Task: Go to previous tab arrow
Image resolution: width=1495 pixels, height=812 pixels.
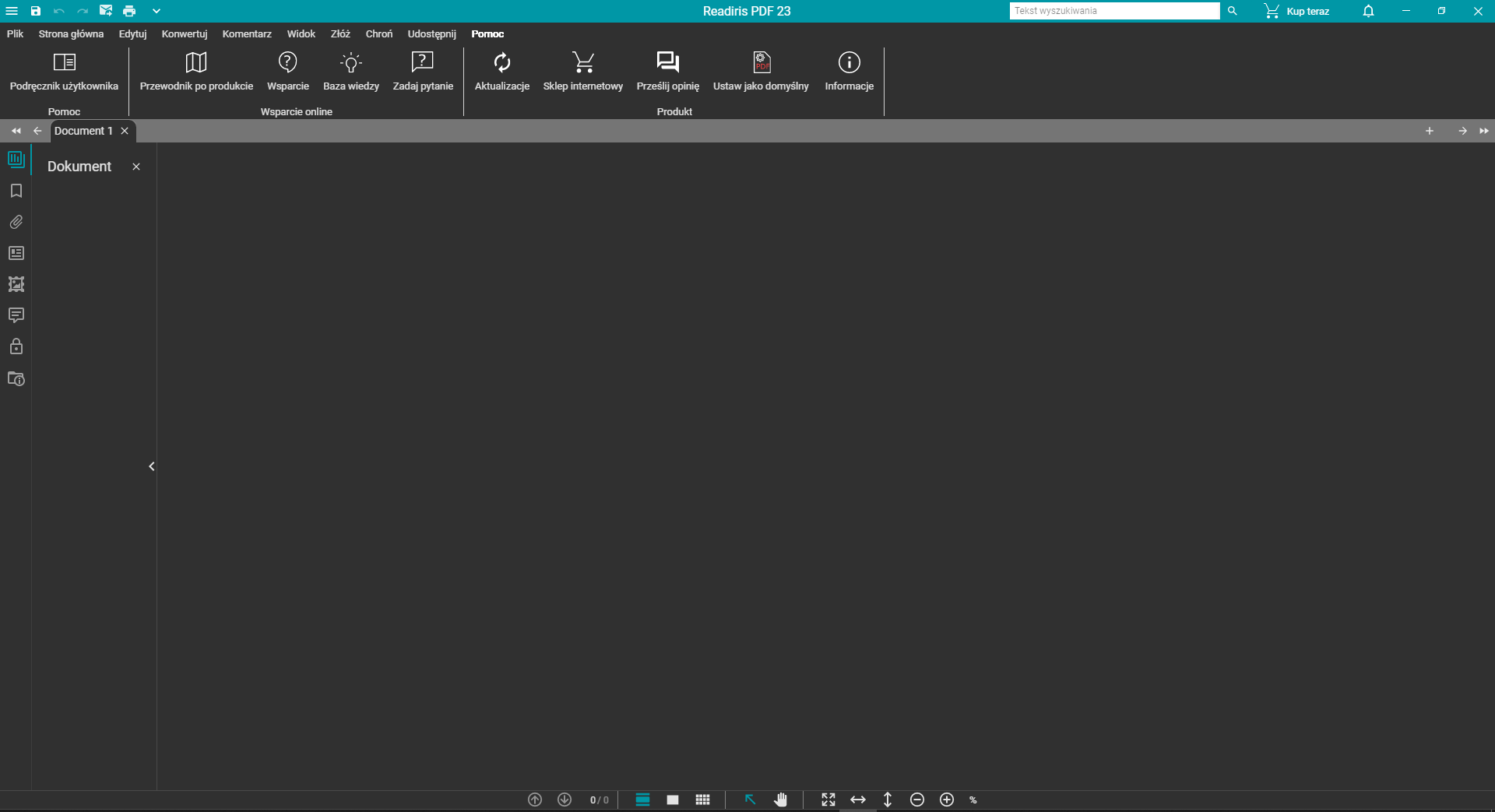Action: coord(37,131)
